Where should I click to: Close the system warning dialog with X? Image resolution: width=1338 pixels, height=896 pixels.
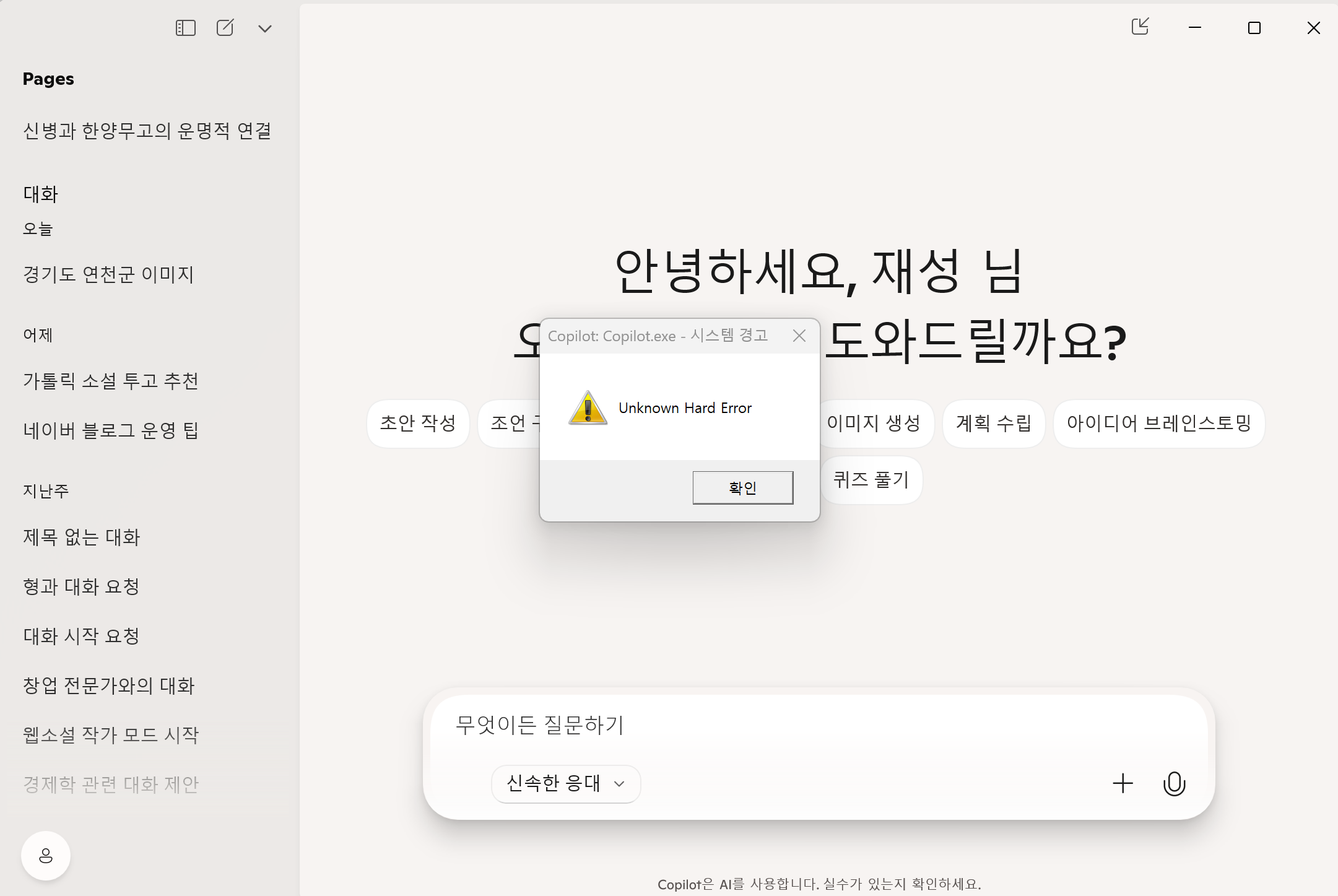(x=799, y=336)
